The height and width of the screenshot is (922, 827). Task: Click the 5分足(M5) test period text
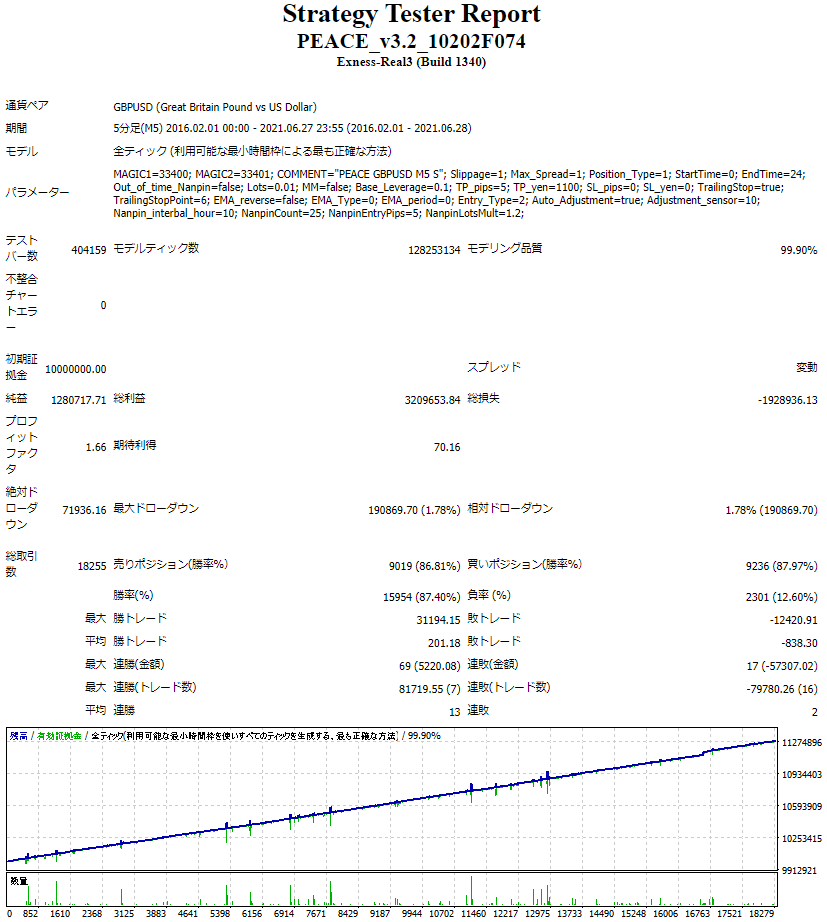[292, 128]
